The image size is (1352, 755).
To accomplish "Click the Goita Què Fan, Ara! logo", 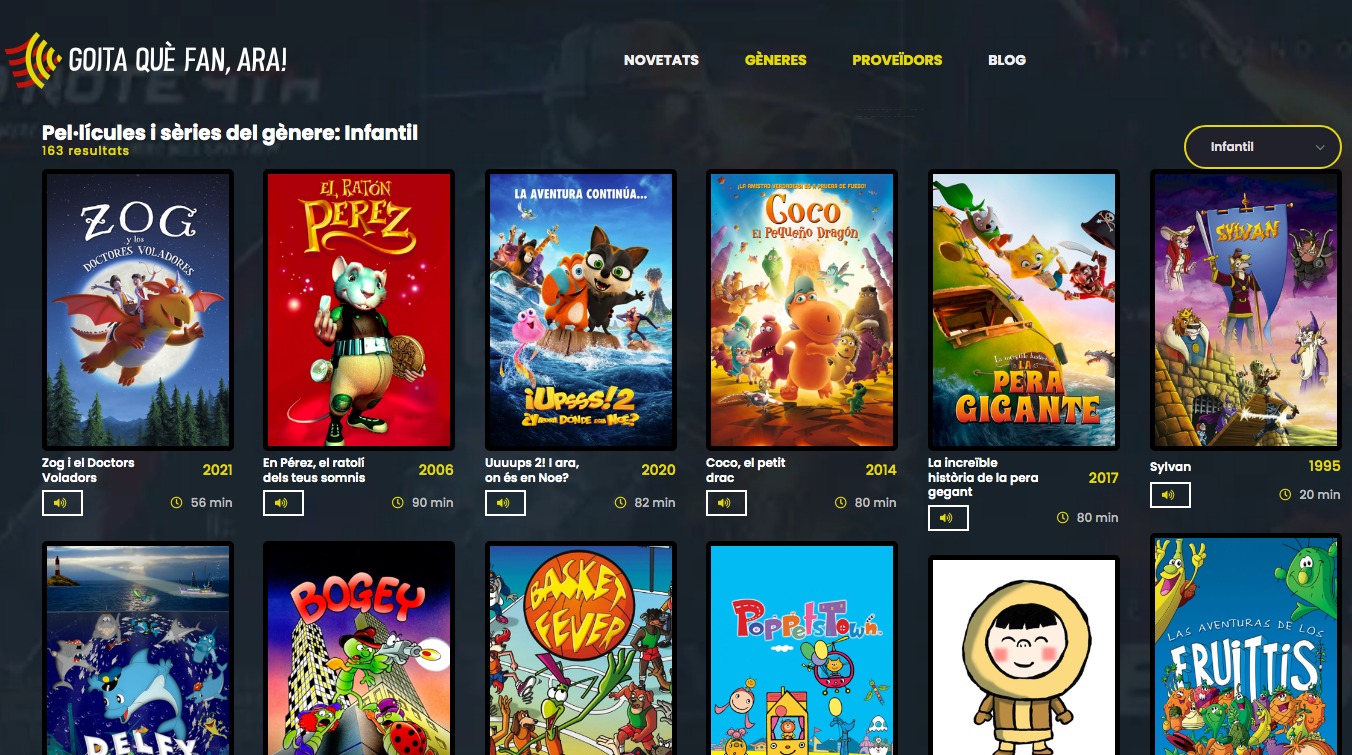I will [x=146, y=60].
